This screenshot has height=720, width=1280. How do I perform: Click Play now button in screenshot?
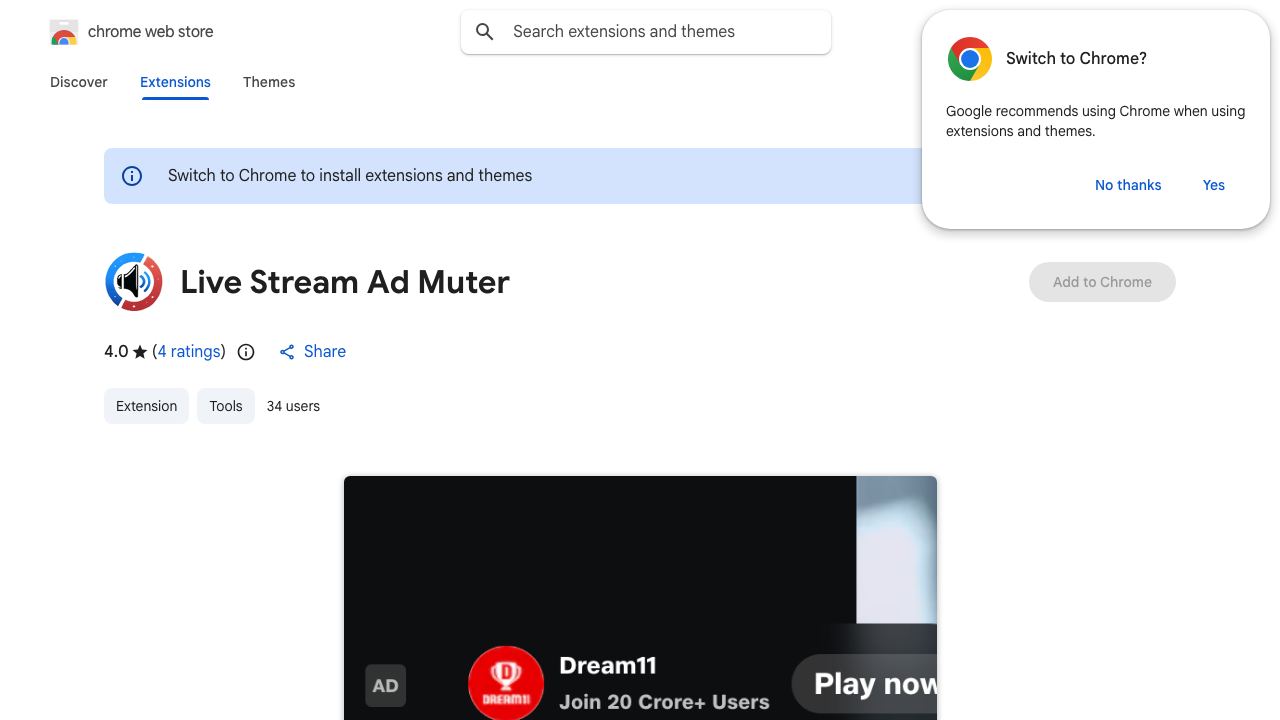865,684
